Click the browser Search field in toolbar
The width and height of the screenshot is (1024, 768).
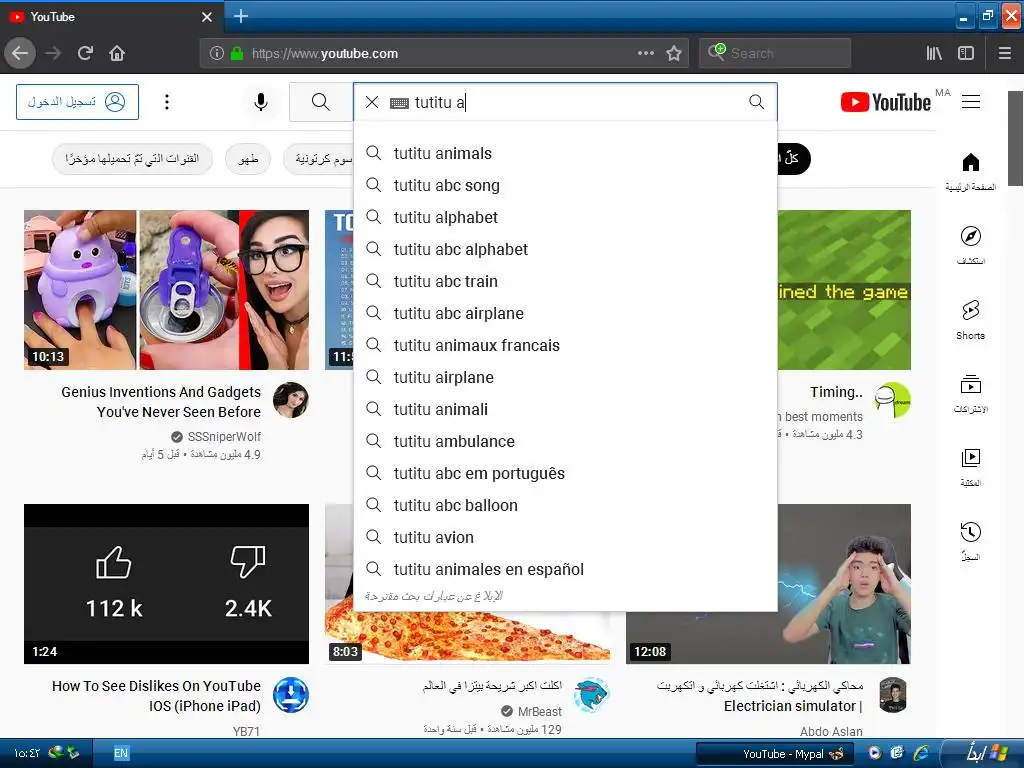(x=775, y=53)
